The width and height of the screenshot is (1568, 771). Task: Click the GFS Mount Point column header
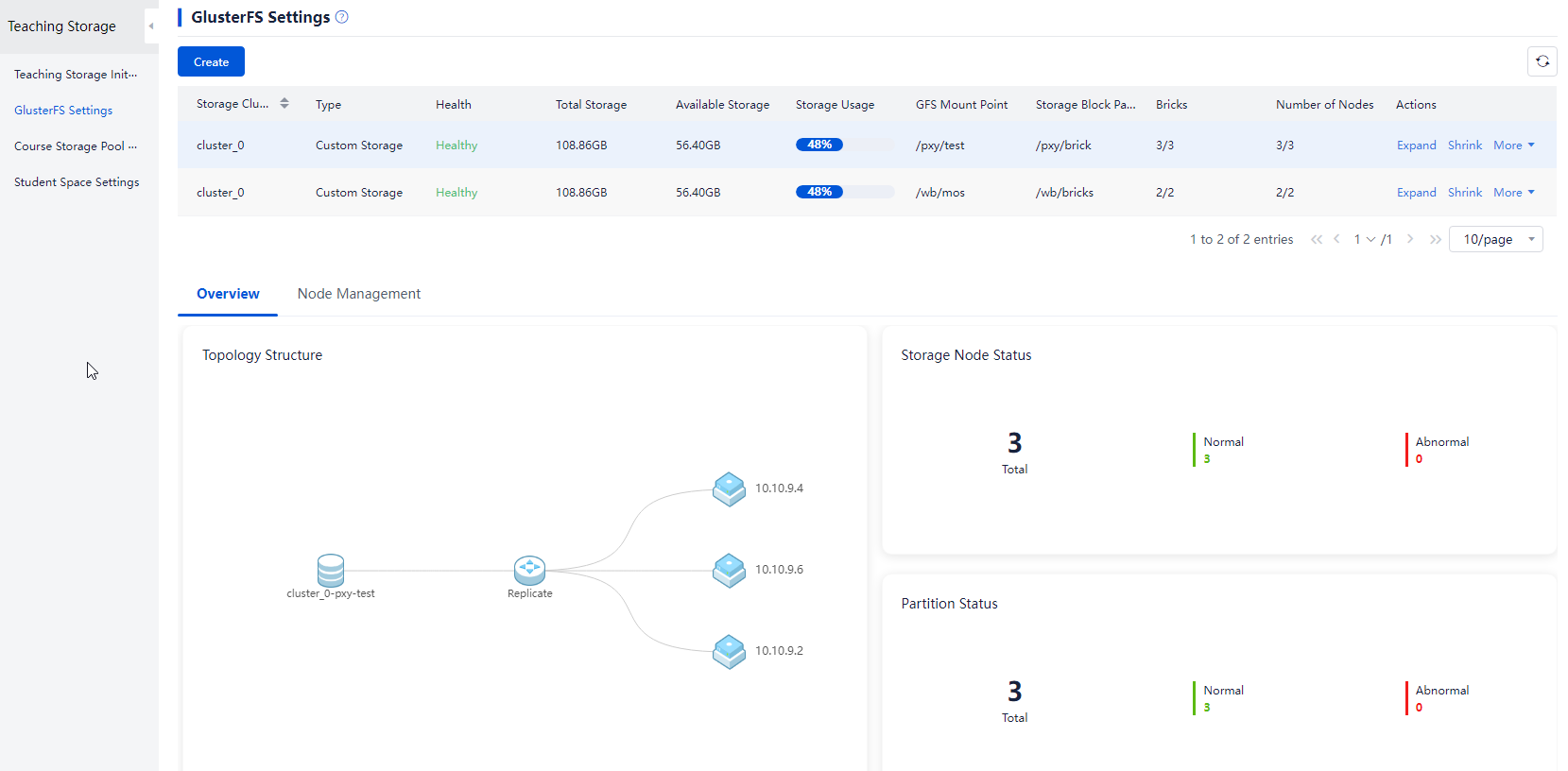tap(961, 105)
